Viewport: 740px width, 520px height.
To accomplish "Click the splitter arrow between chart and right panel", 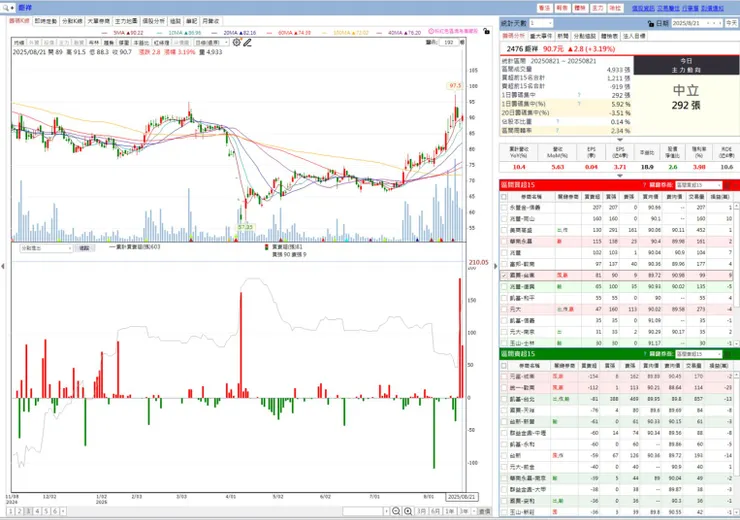I will coord(496,267).
